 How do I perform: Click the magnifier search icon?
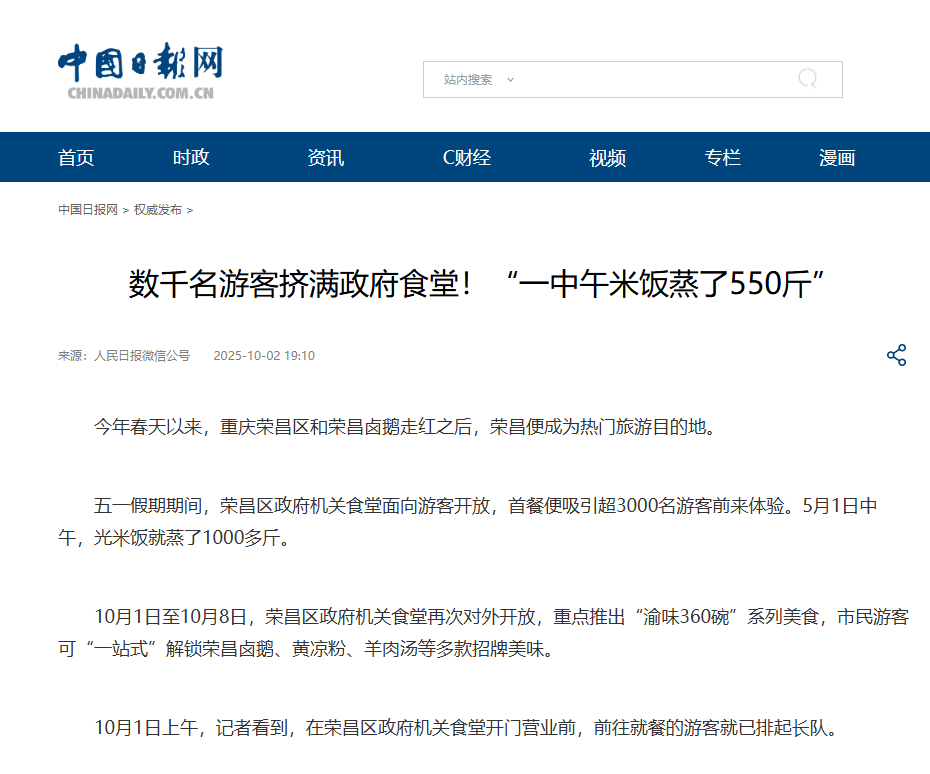[x=807, y=79]
